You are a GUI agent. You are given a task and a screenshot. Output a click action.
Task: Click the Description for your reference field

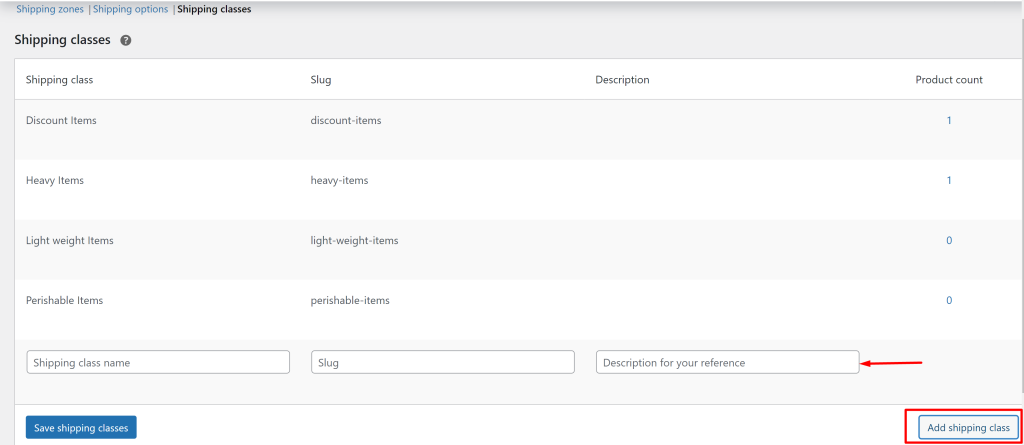click(728, 362)
